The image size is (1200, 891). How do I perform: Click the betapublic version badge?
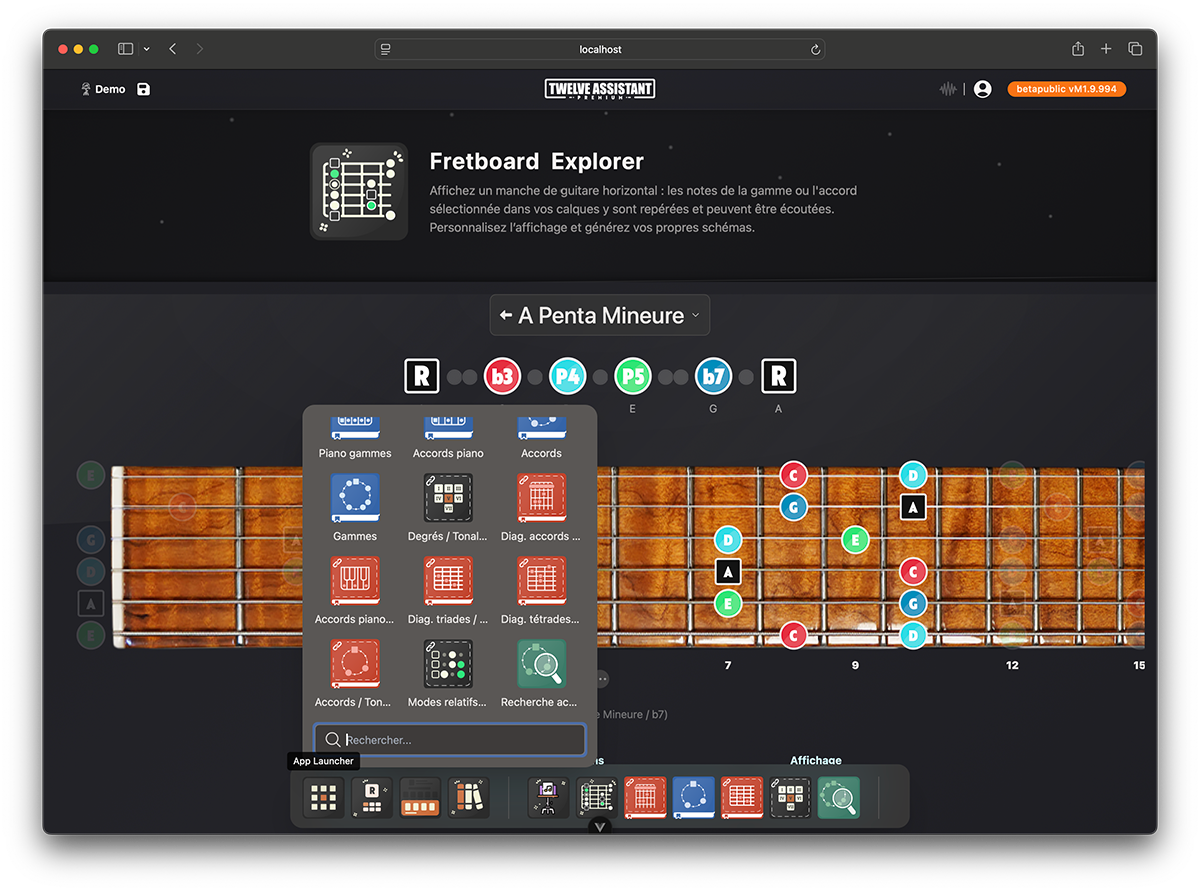(1067, 89)
